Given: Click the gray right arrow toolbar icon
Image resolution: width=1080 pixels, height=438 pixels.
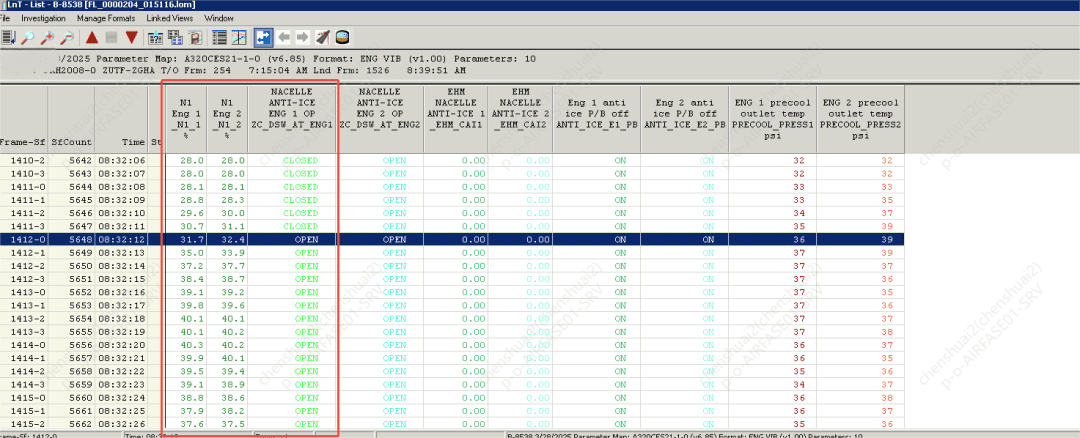Looking at the screenshot, I should click(x=303, y=38).
